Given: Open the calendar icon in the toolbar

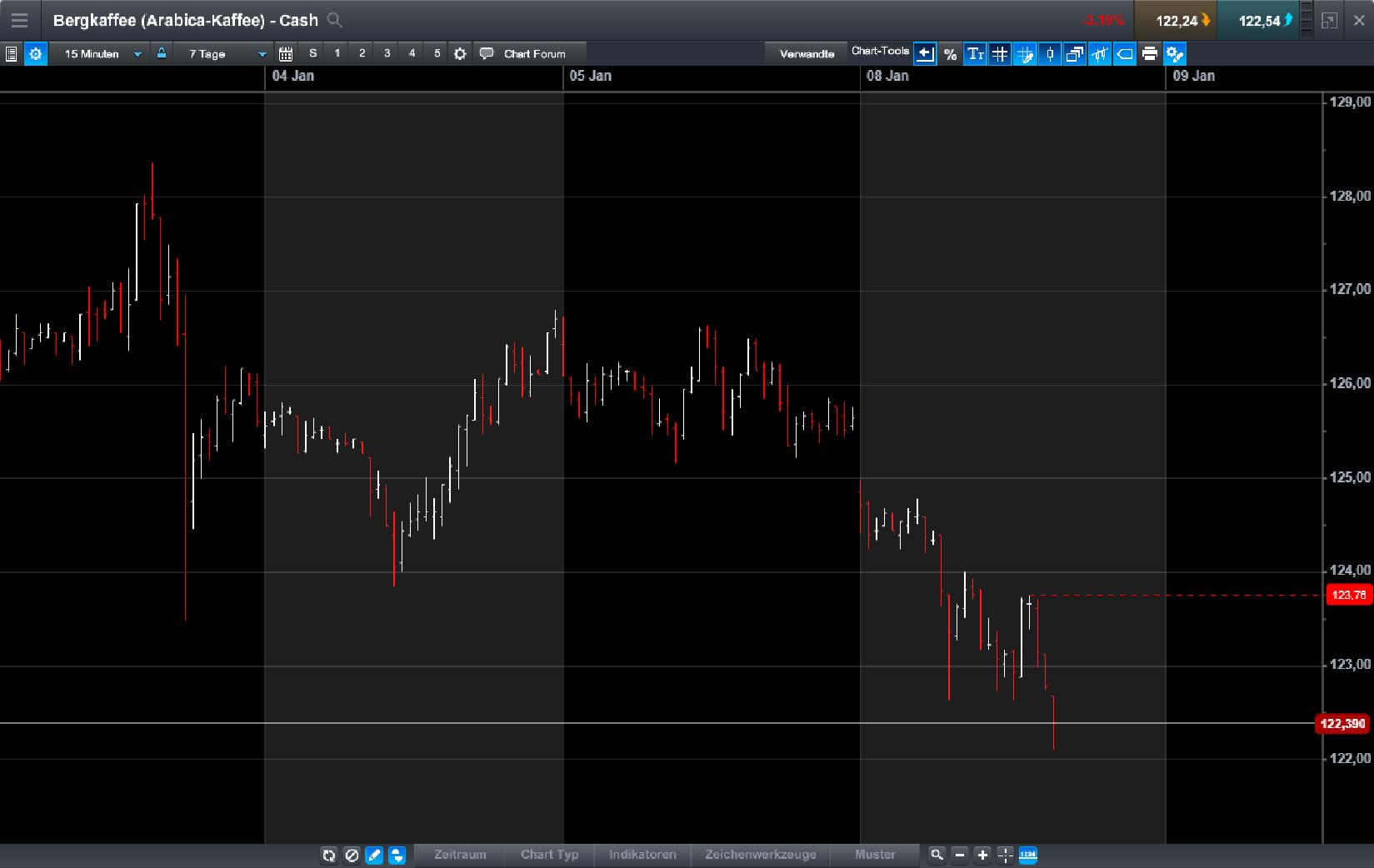Looking at the screenshot, I should (x=286, y=52).
